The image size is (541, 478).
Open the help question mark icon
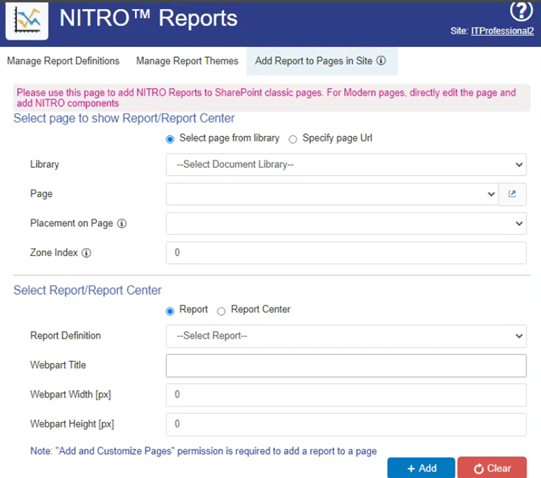click(x=521, y=10)
